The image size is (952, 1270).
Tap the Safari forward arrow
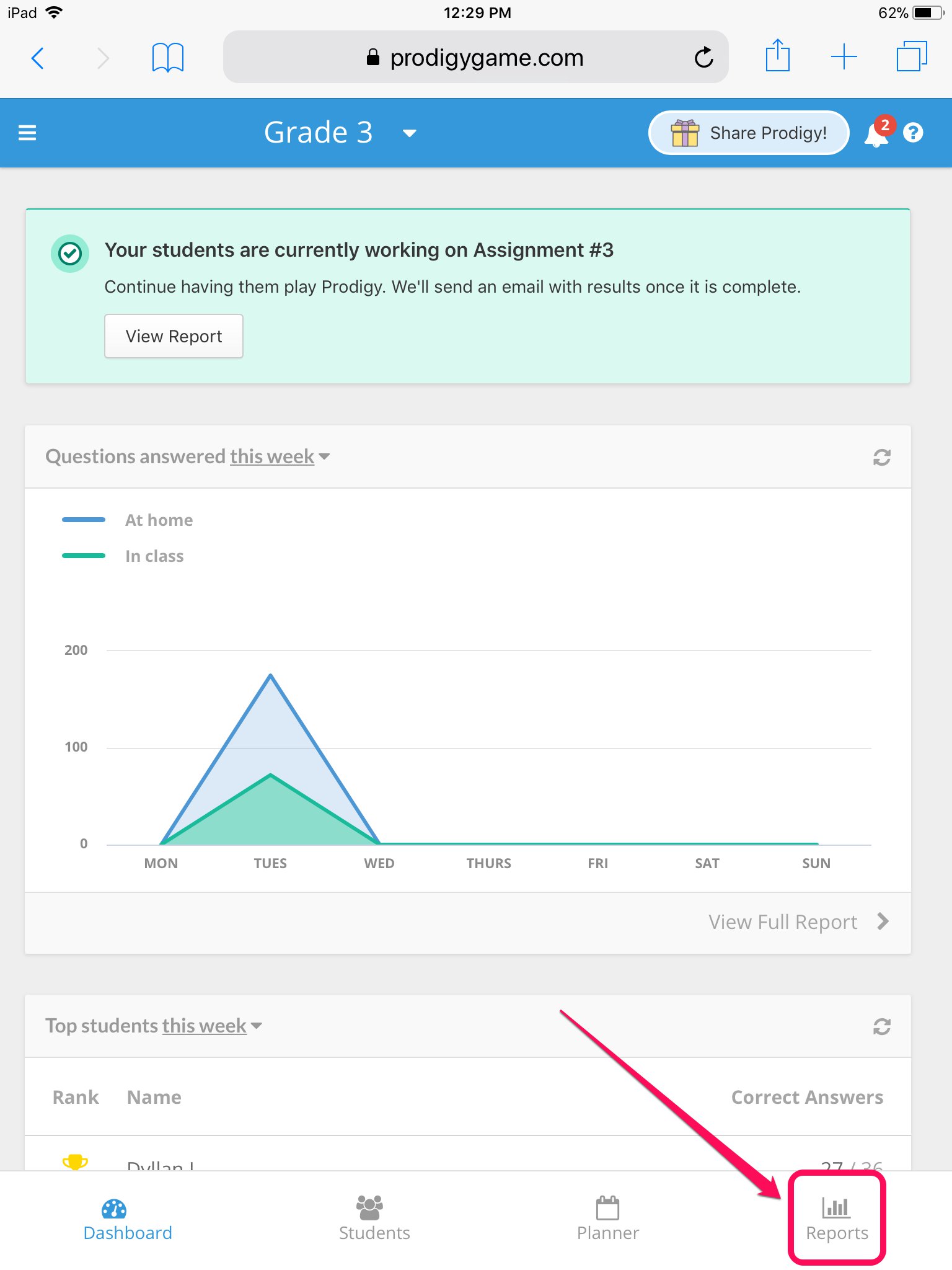pyautogui.click(x=103, y=58)
